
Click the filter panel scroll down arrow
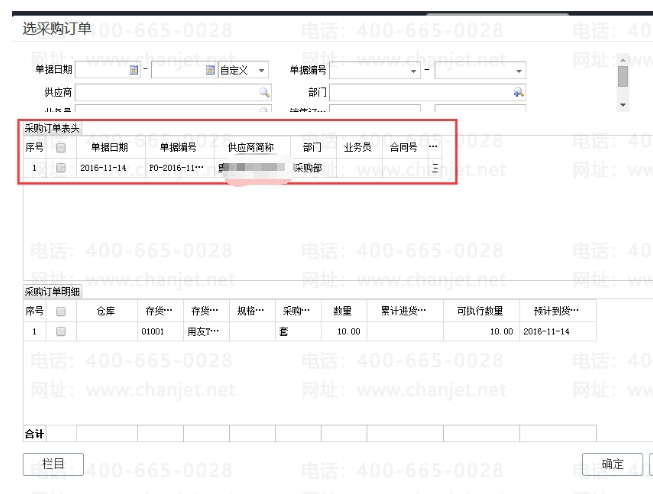623,105
